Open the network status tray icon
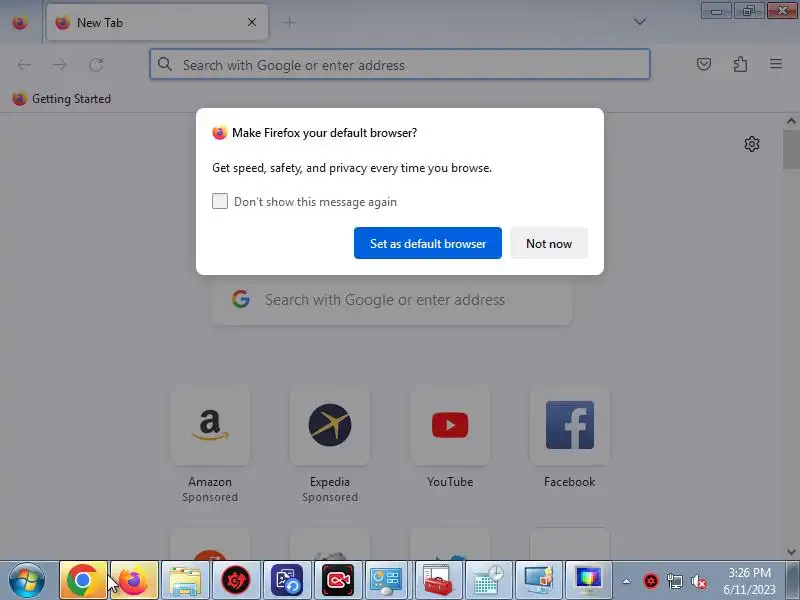The height and width of the screenshot is (600, 800). (674, 581)
